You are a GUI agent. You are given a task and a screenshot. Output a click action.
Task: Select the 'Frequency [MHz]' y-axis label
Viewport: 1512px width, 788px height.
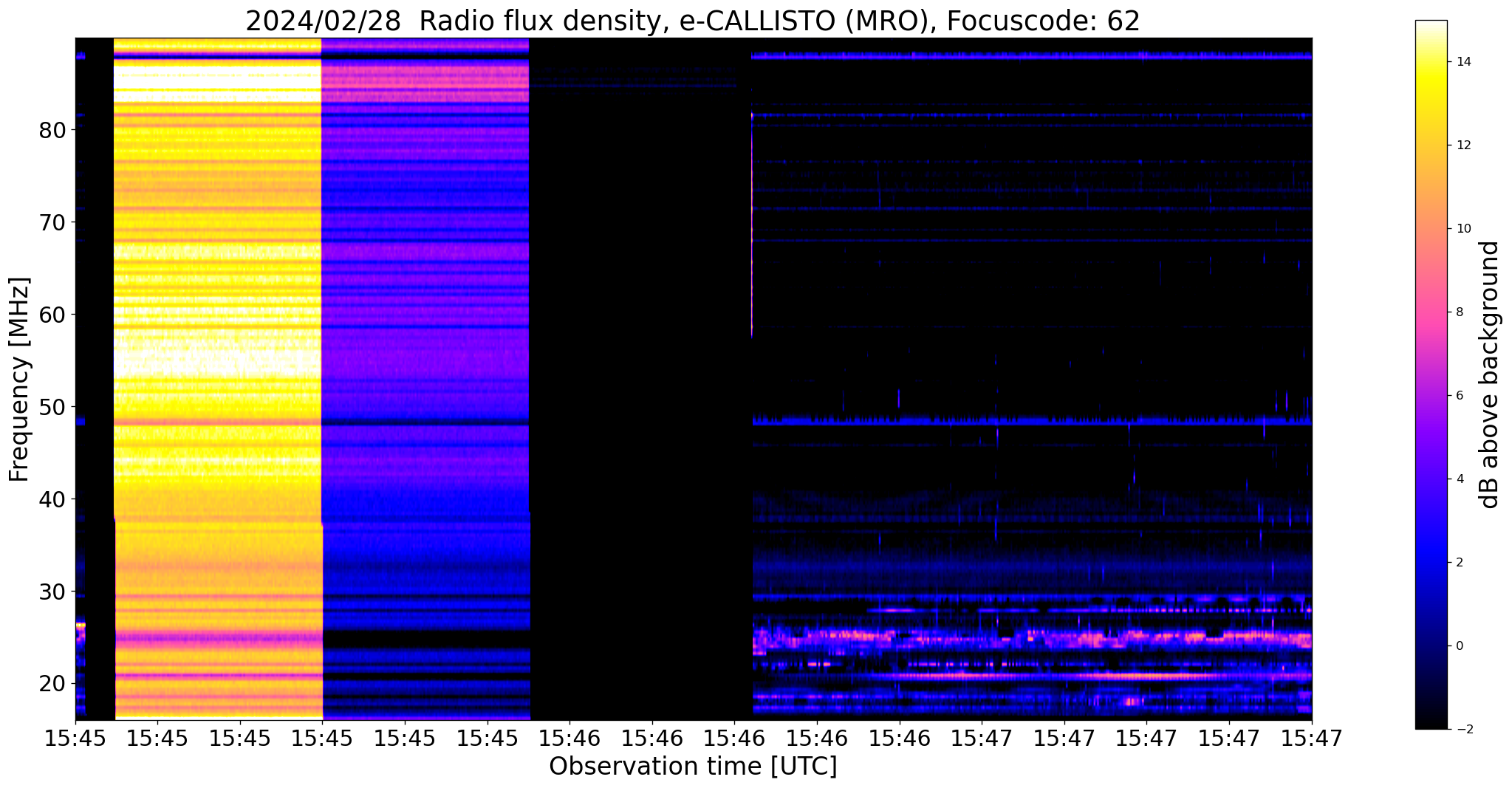coord(19,380)
